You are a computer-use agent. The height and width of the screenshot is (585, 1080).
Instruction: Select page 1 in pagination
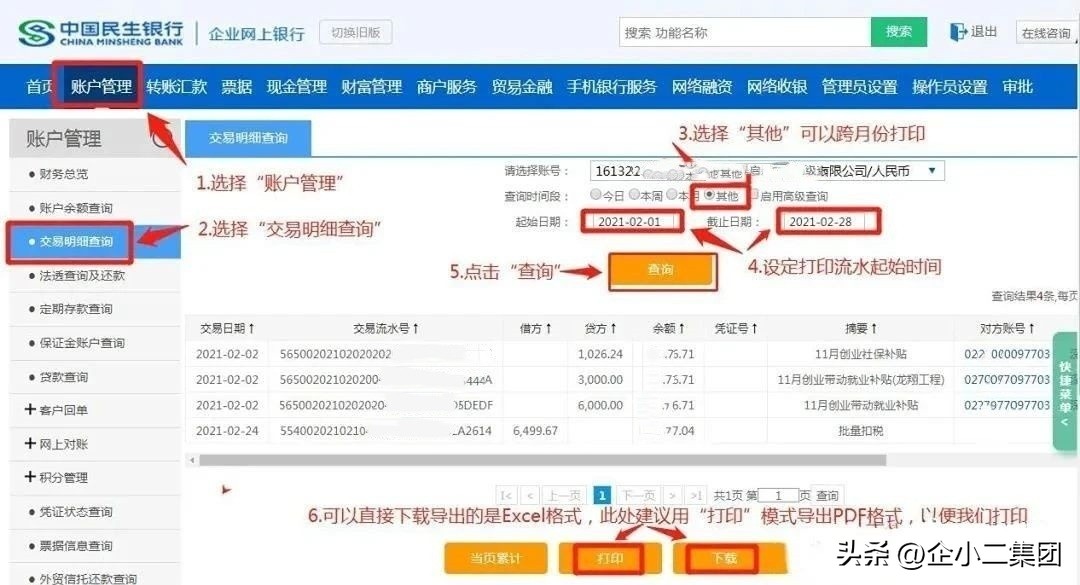point(602,495)
